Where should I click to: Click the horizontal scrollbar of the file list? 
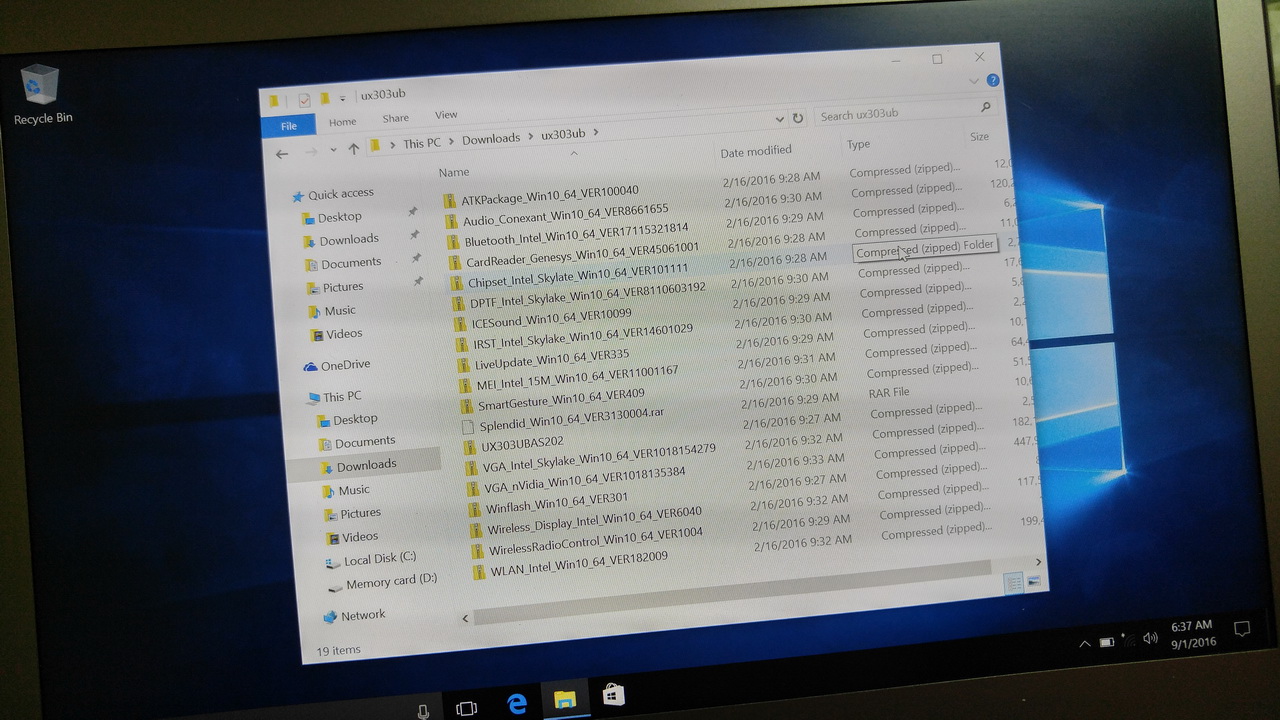[733, 592]
